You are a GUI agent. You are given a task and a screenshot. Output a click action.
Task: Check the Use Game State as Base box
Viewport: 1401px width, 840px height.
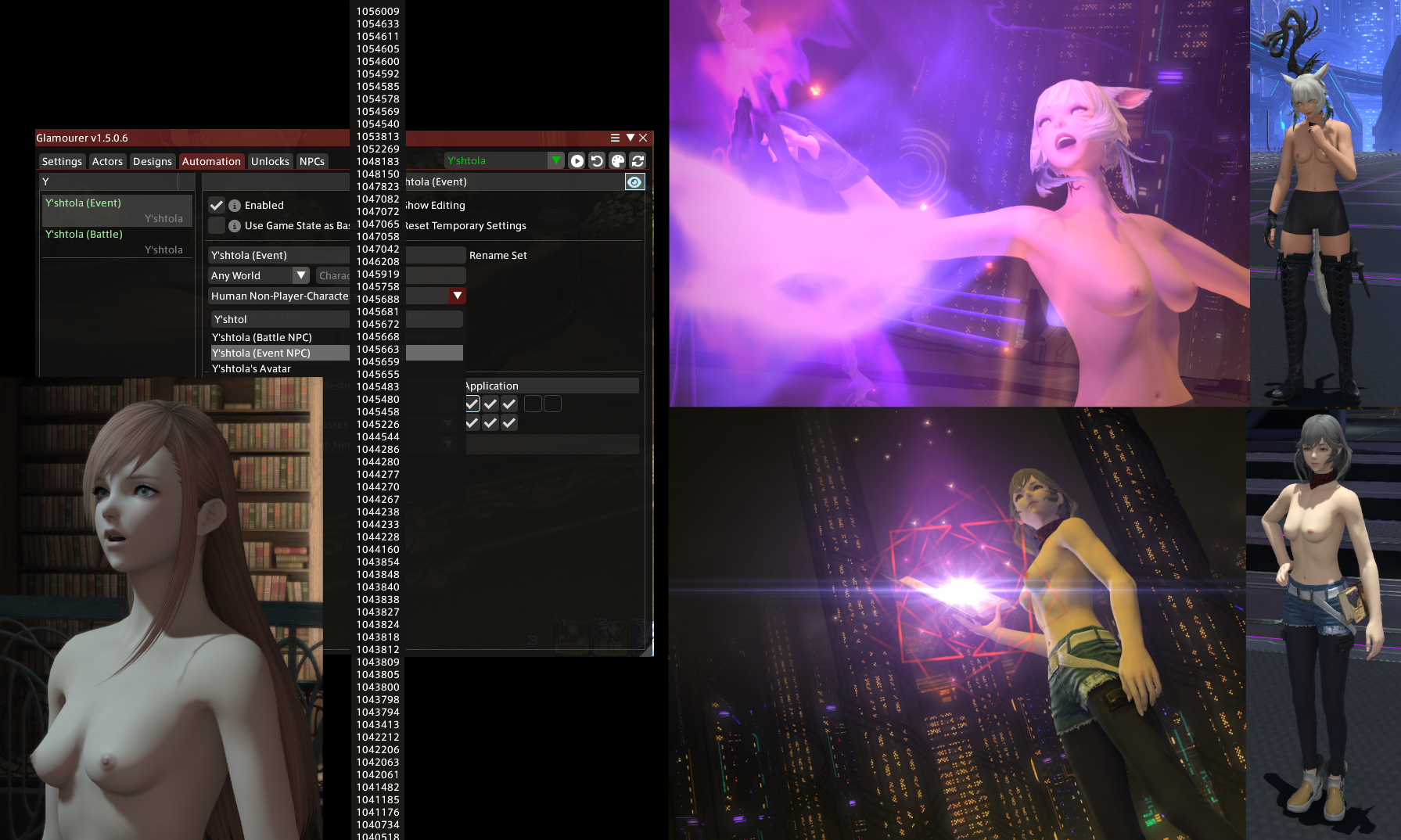point(217,226)
